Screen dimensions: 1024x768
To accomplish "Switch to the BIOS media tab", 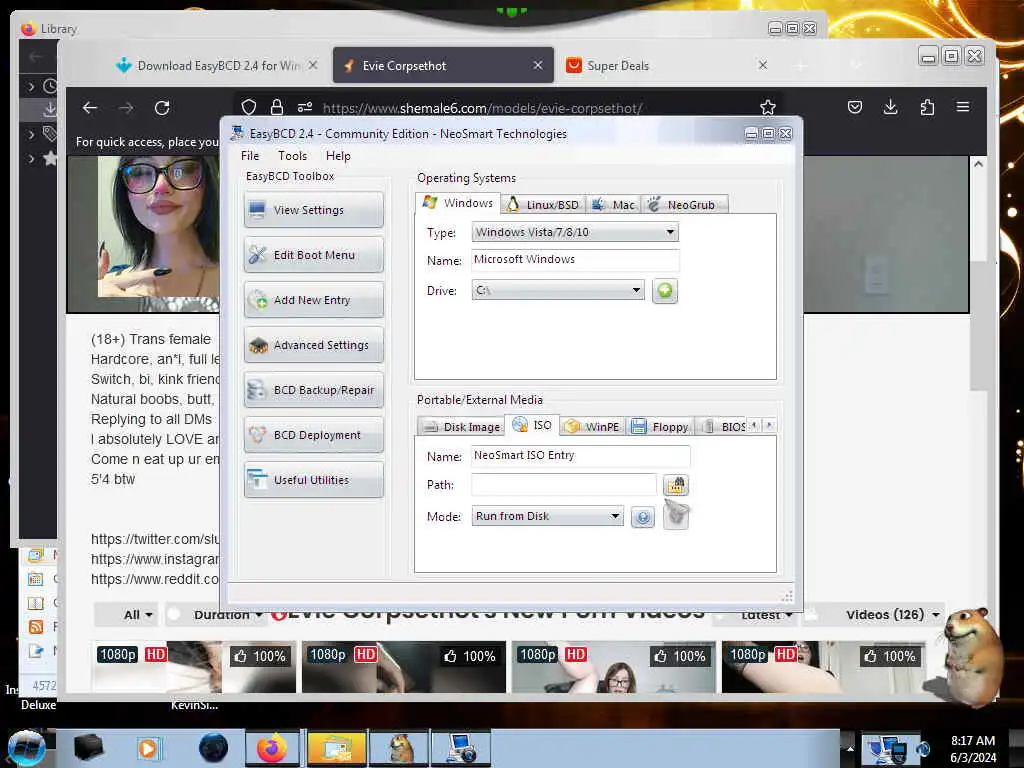I will [x=722, y=426].
